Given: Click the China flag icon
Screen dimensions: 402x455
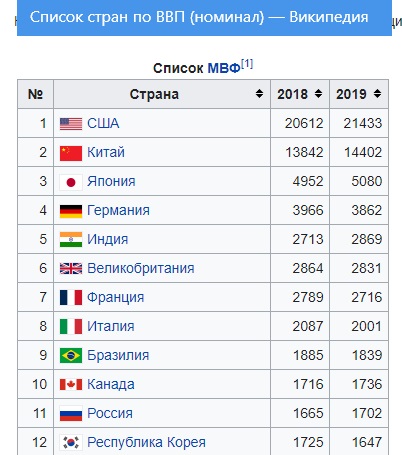Looking at the screenshot, I should click(71, 153).
